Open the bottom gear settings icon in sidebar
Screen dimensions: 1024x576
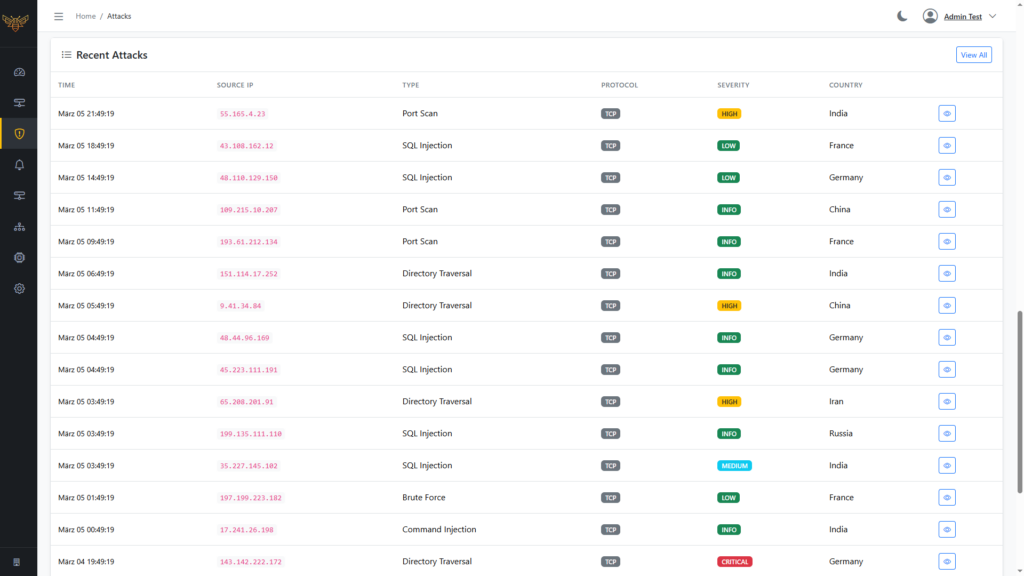18,289
